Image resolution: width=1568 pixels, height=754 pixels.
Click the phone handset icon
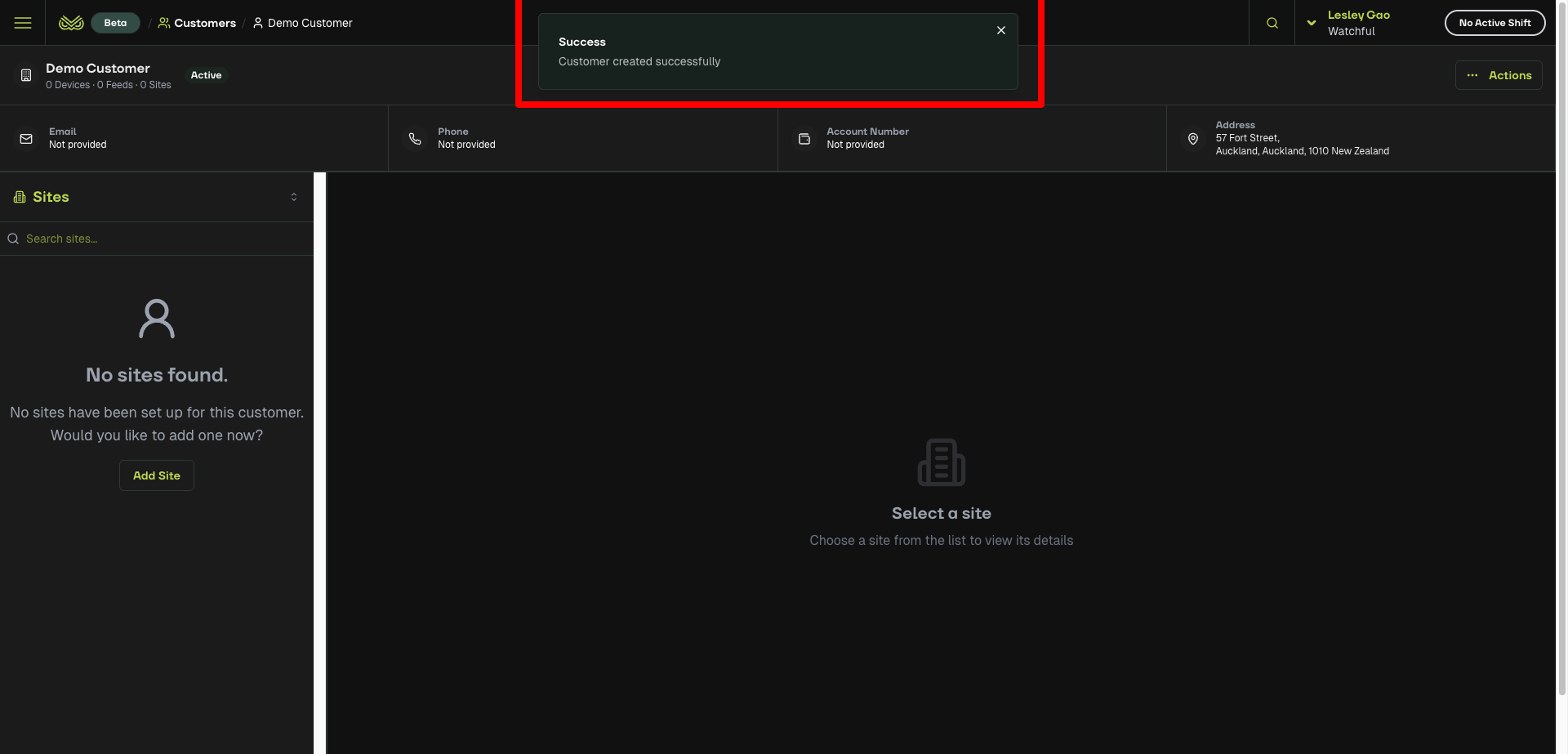click(x=415, y=139)
